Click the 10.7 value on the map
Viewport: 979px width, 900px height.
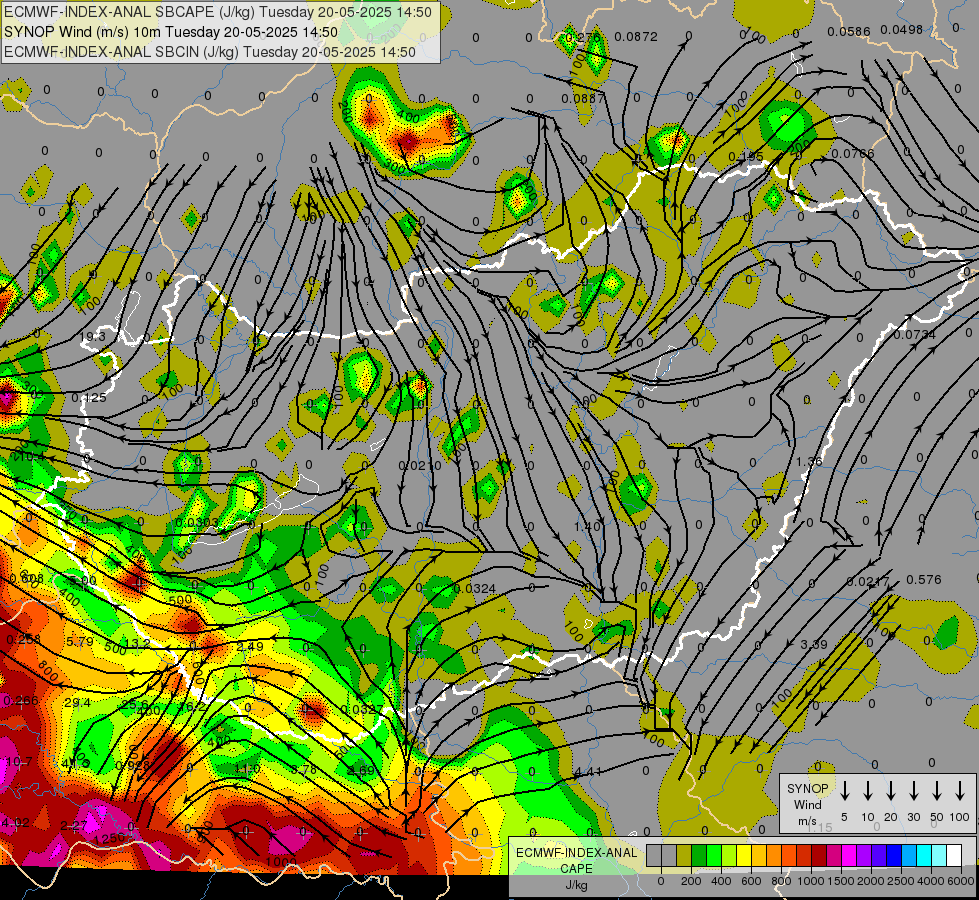pos(19,761)
